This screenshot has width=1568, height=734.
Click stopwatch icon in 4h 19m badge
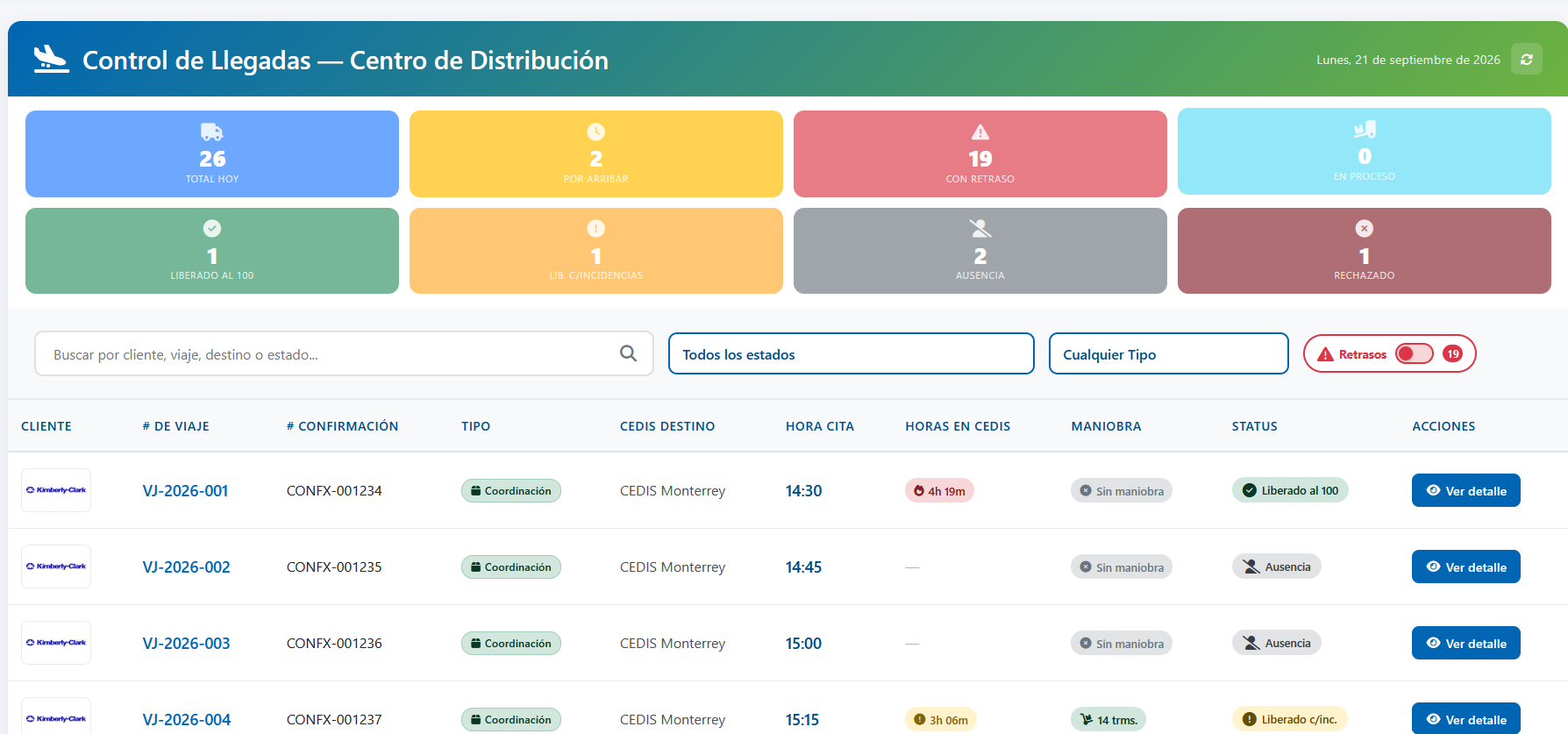[x=919, y=491]
